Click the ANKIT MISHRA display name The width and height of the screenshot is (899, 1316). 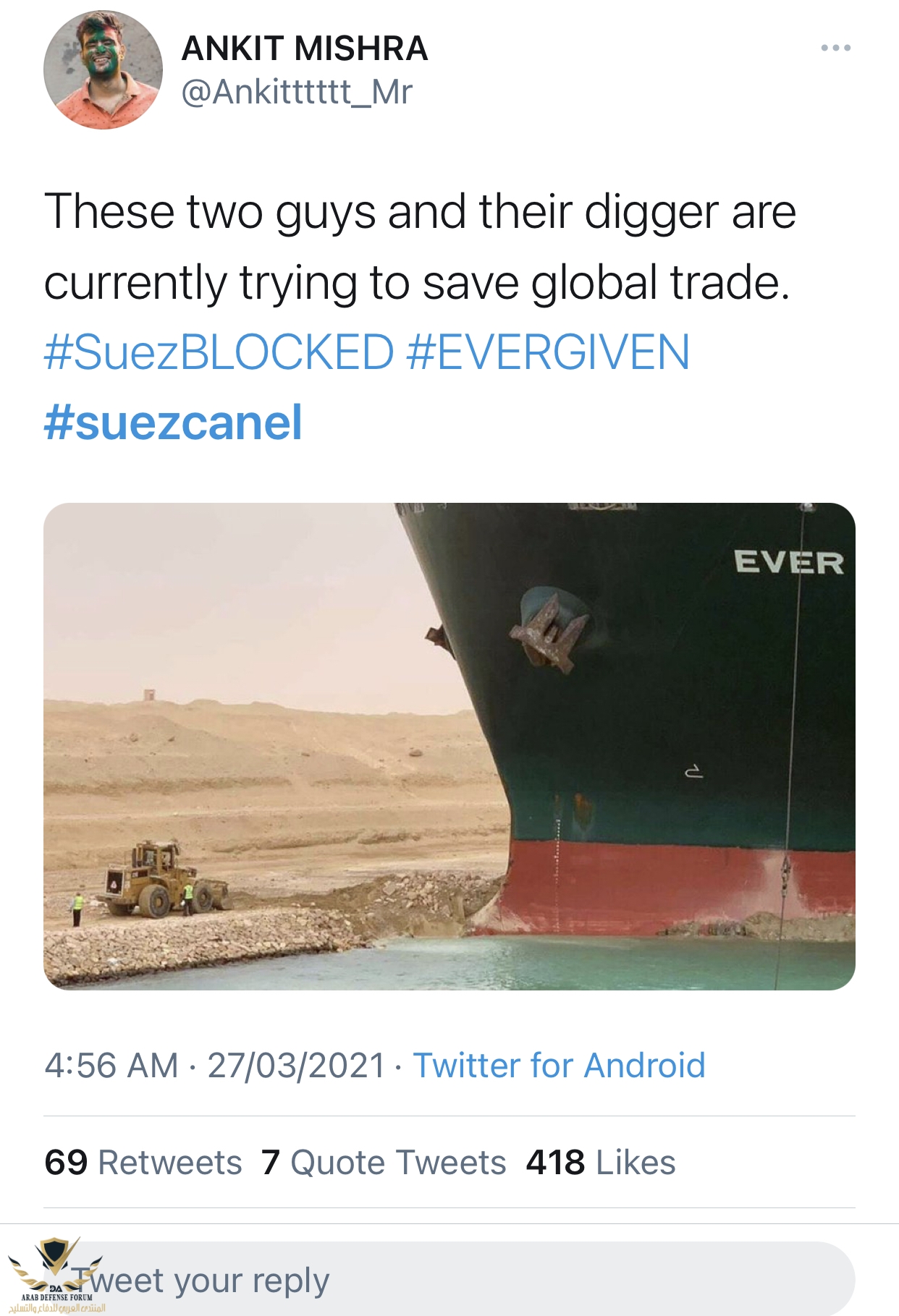tap(305, 49)
